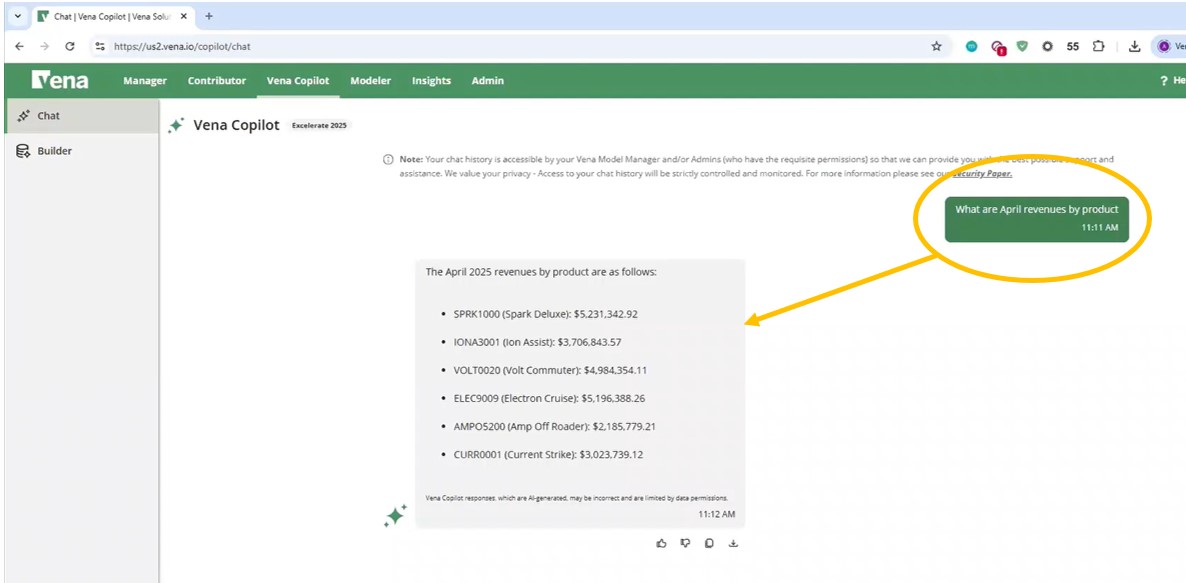Go to the Insights tab

coord(431,81)
